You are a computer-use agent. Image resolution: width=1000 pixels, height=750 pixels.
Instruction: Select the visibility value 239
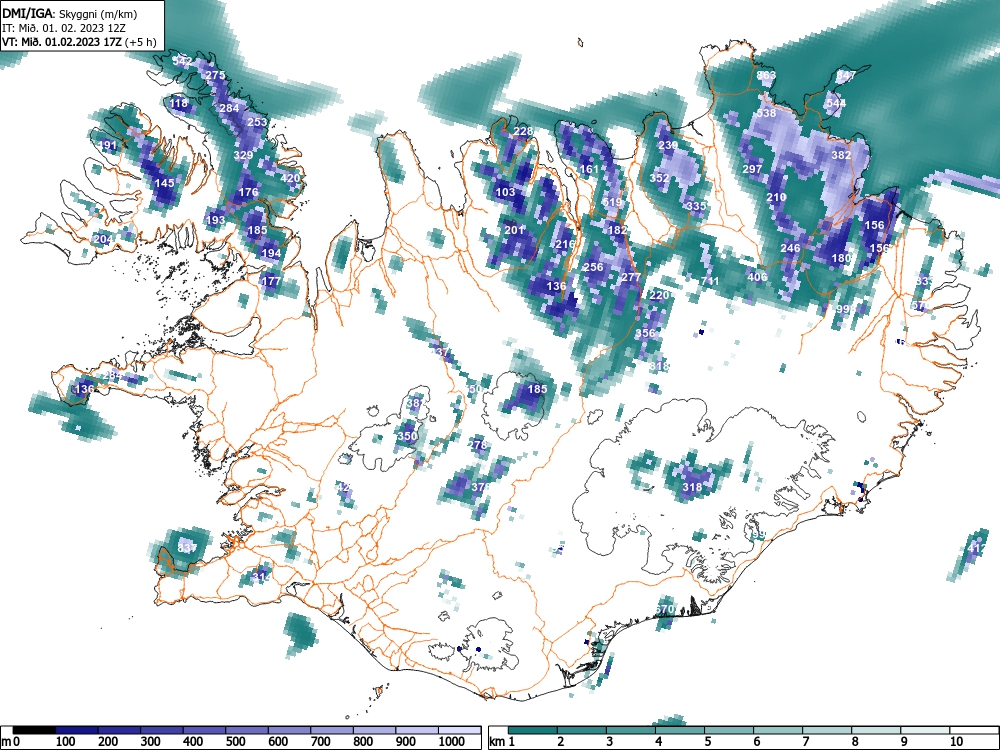click(668, 145)
